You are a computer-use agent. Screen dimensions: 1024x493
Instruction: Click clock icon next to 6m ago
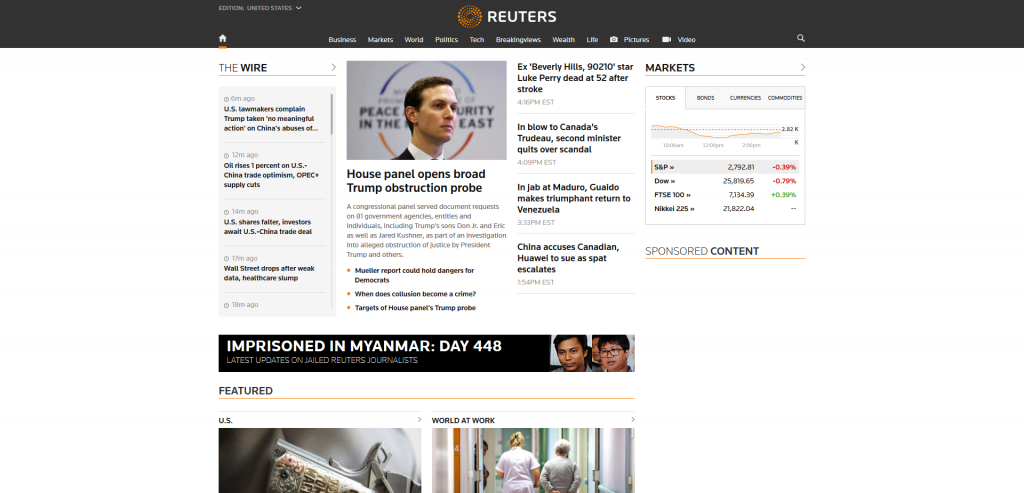pyautogui.click(x=227, y=99)
